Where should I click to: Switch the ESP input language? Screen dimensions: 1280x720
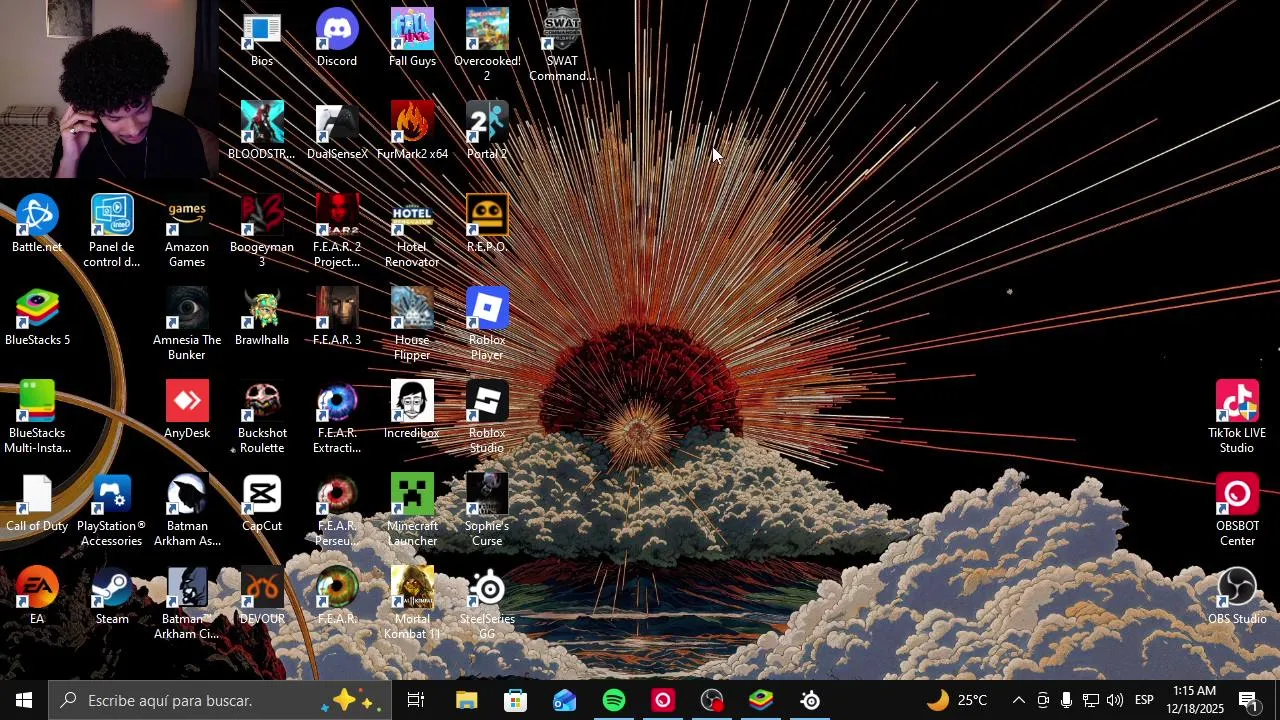click(x=1144, y=700)
